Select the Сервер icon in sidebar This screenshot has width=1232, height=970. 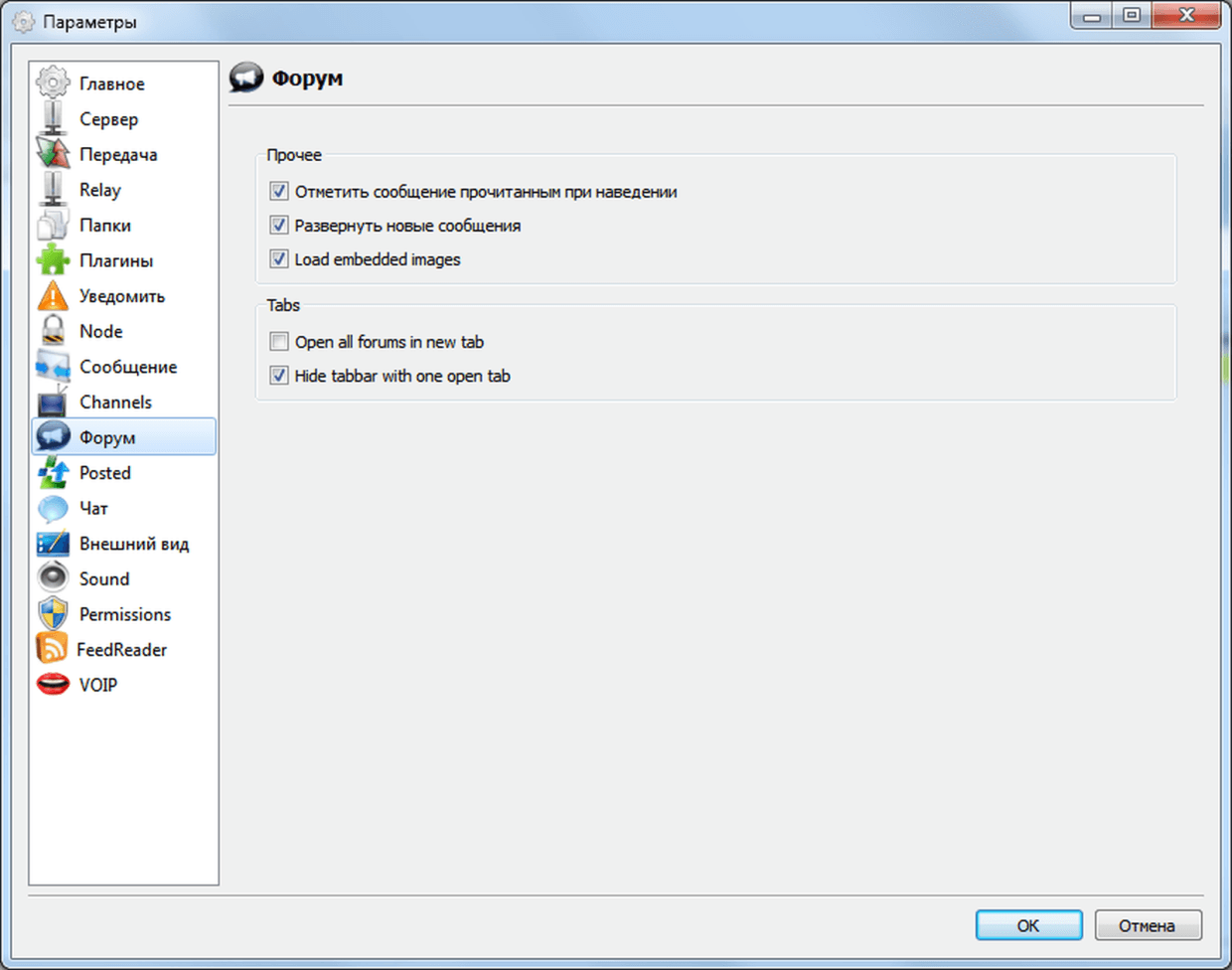pos(53,119)
